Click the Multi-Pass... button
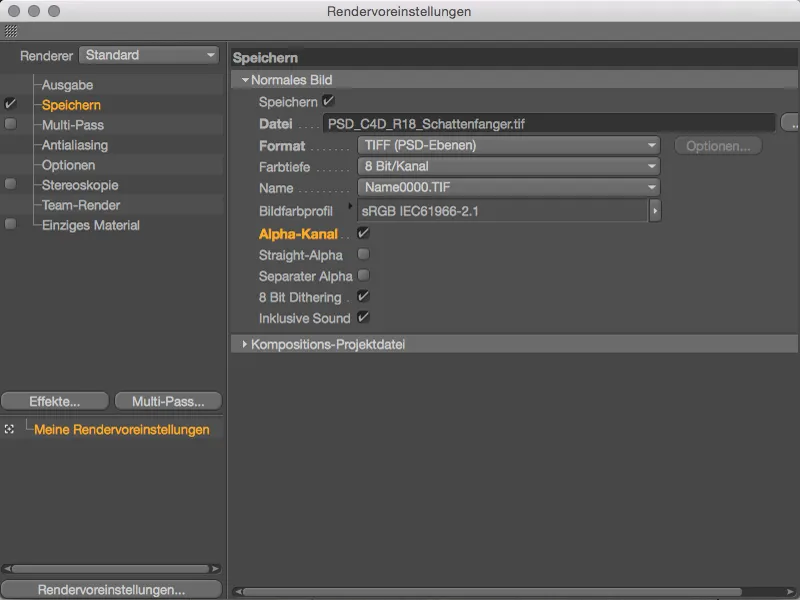800x600 pixels. tap(168, 402)
